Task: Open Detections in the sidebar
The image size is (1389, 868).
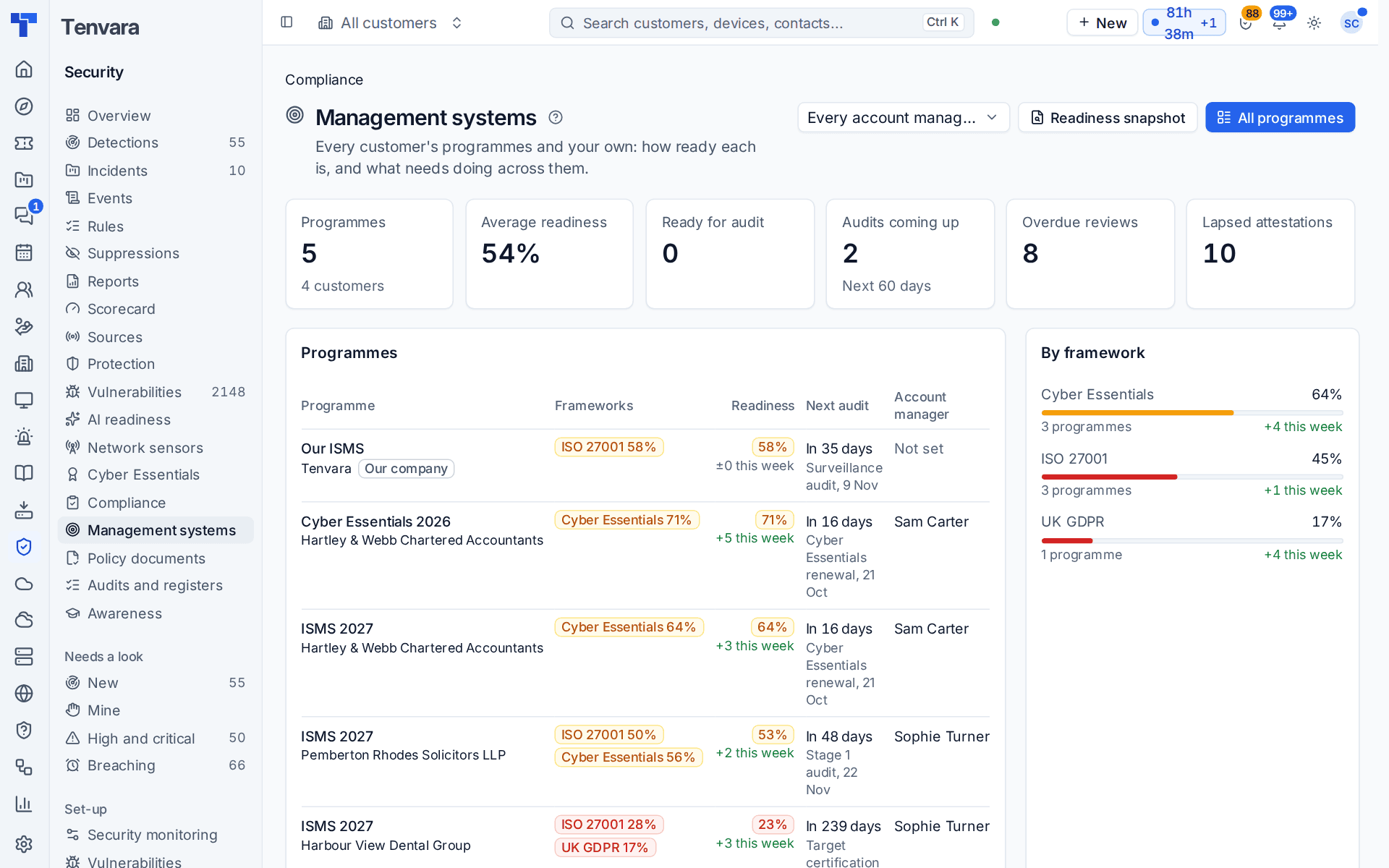Action: point(156,142)
